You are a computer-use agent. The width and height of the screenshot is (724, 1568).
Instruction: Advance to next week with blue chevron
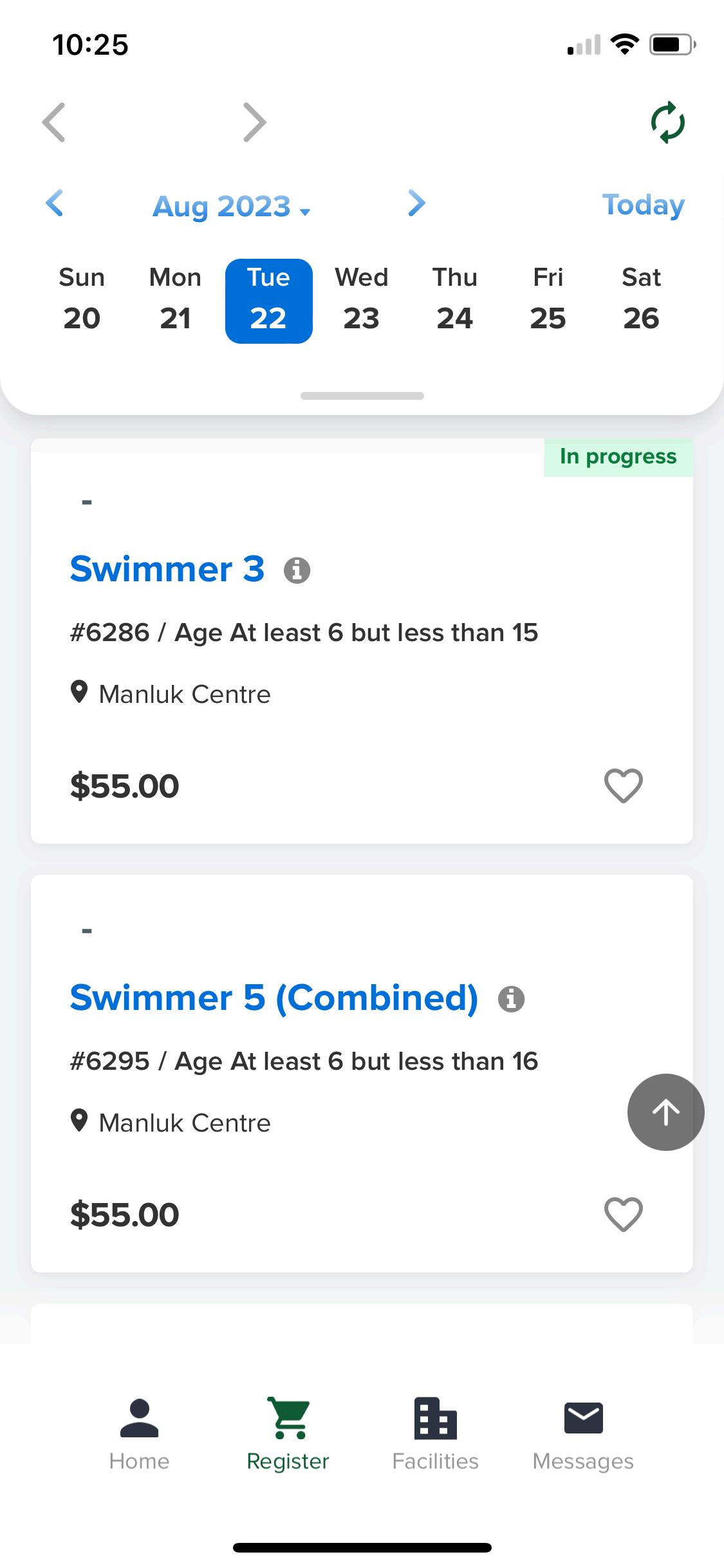pos(417,203)
